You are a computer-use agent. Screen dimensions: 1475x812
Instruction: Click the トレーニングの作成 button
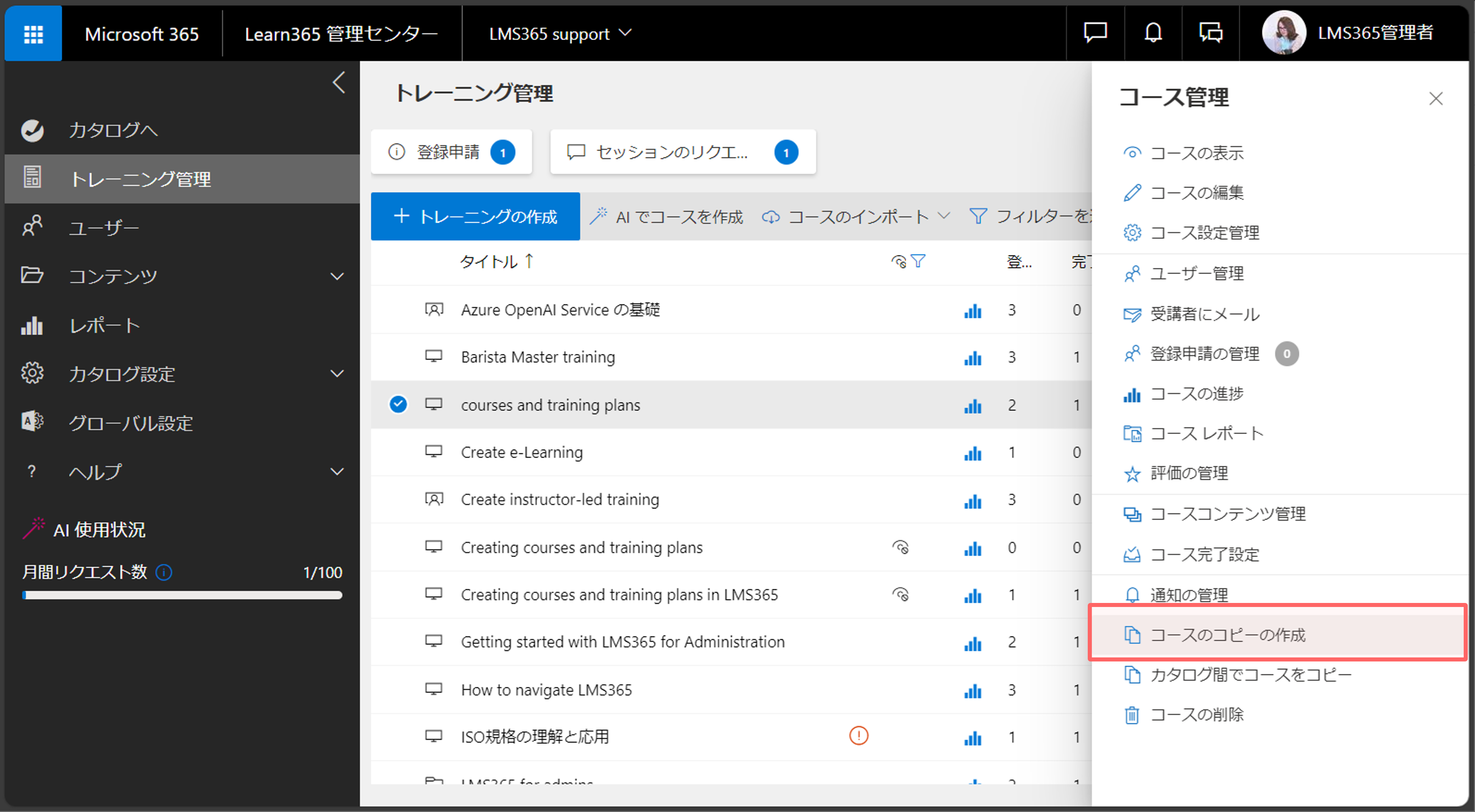click(x=475, y=216)
